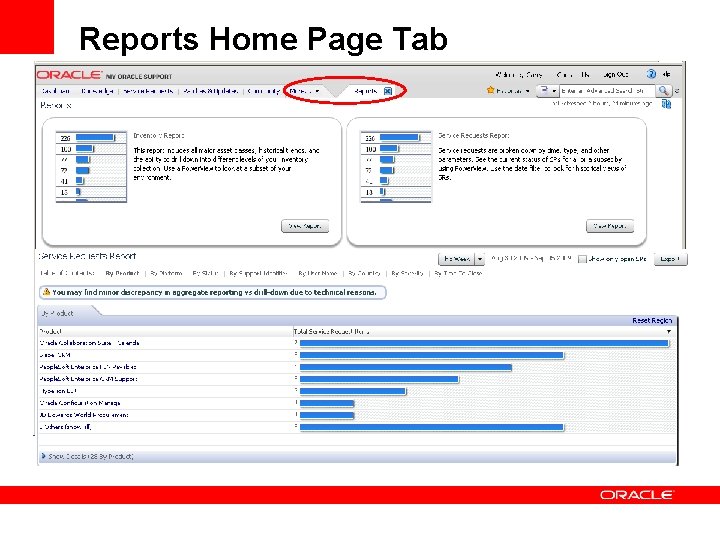This screenshot has height=540, width=720.
Task: Click the Siebel CRM bar
Action: pyautogui.click(x=432, y=355)
